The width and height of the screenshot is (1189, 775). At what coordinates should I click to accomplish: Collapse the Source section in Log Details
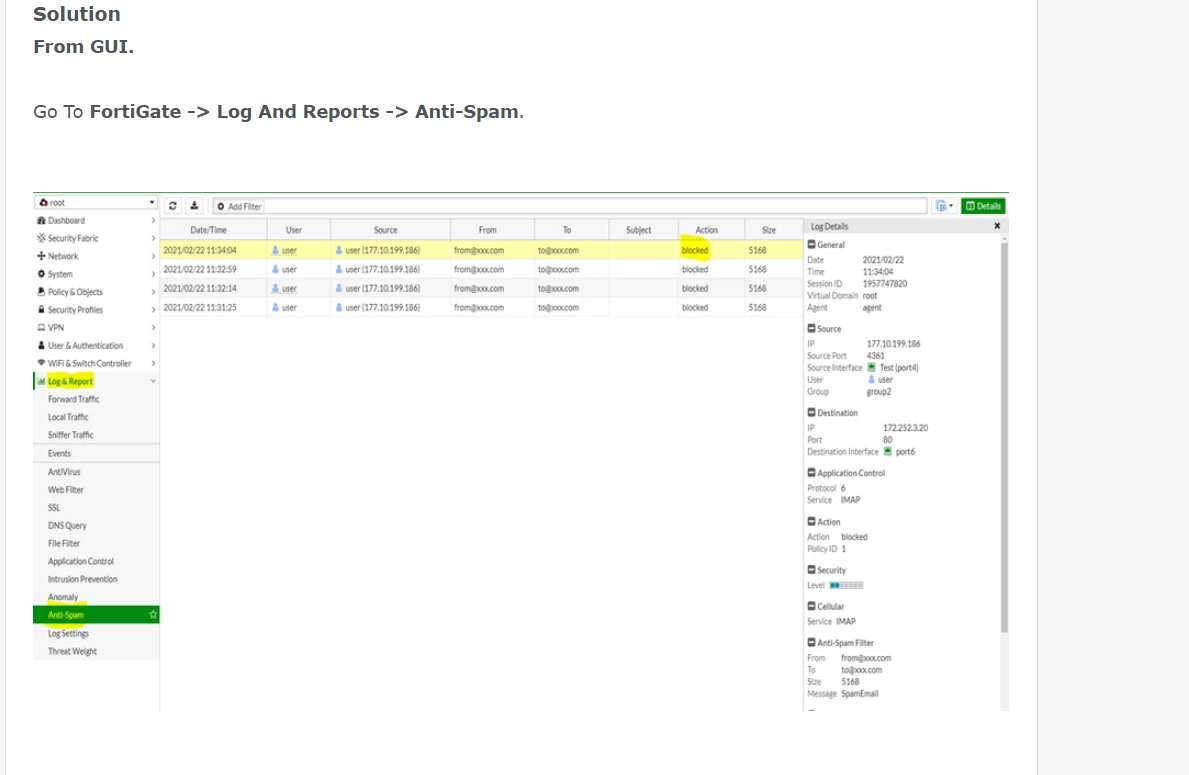[x=811, y=329]
